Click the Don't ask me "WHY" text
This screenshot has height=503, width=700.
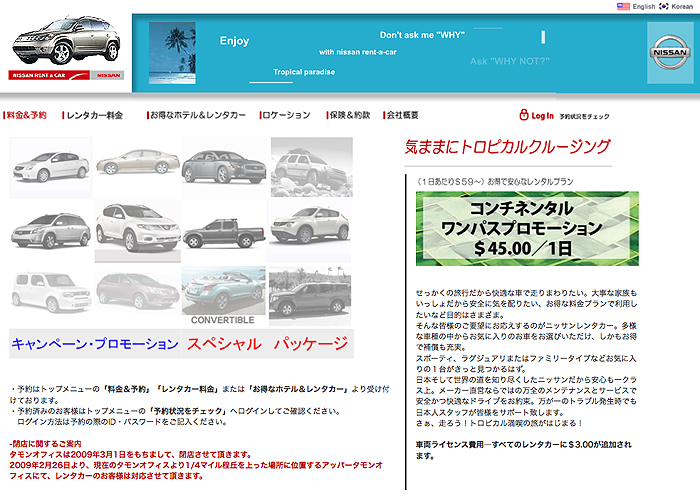(x=422, y=35)
